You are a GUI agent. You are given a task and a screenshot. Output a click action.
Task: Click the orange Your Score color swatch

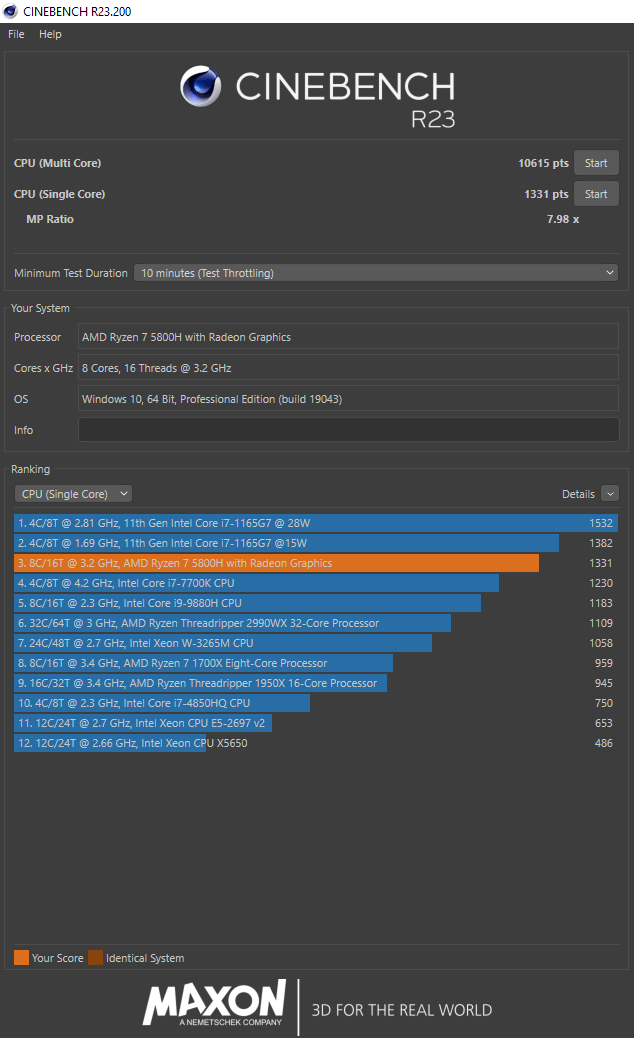click(x=21, y=958)
